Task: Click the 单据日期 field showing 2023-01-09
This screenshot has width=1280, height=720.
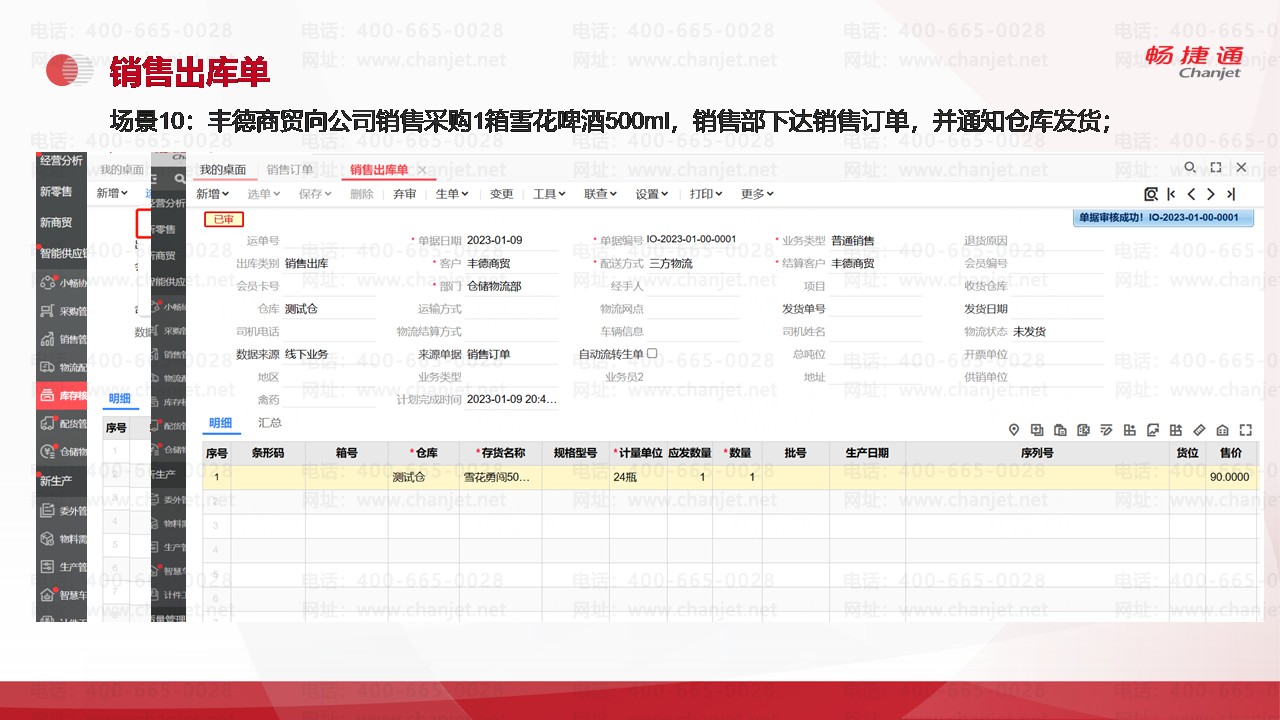Action: point(511,241)
